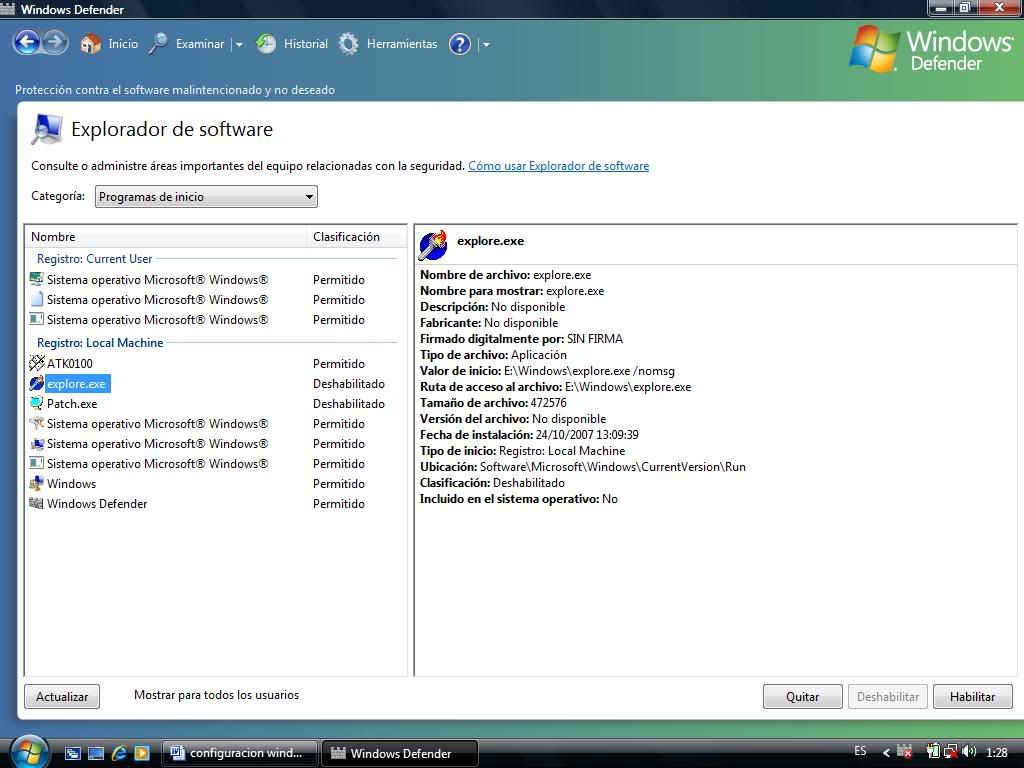The image size is (1024, 768).
Task: Open the Windows Start orb
Action: coord(29,752)
